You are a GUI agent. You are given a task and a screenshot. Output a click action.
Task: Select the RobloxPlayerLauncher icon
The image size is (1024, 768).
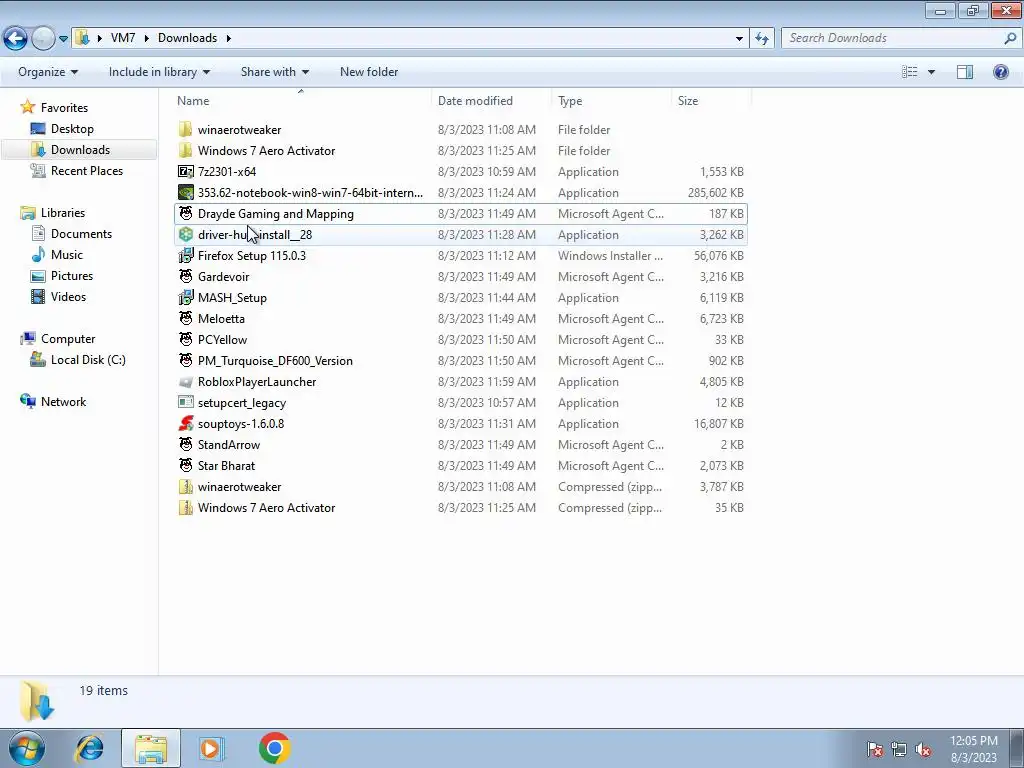185,381
